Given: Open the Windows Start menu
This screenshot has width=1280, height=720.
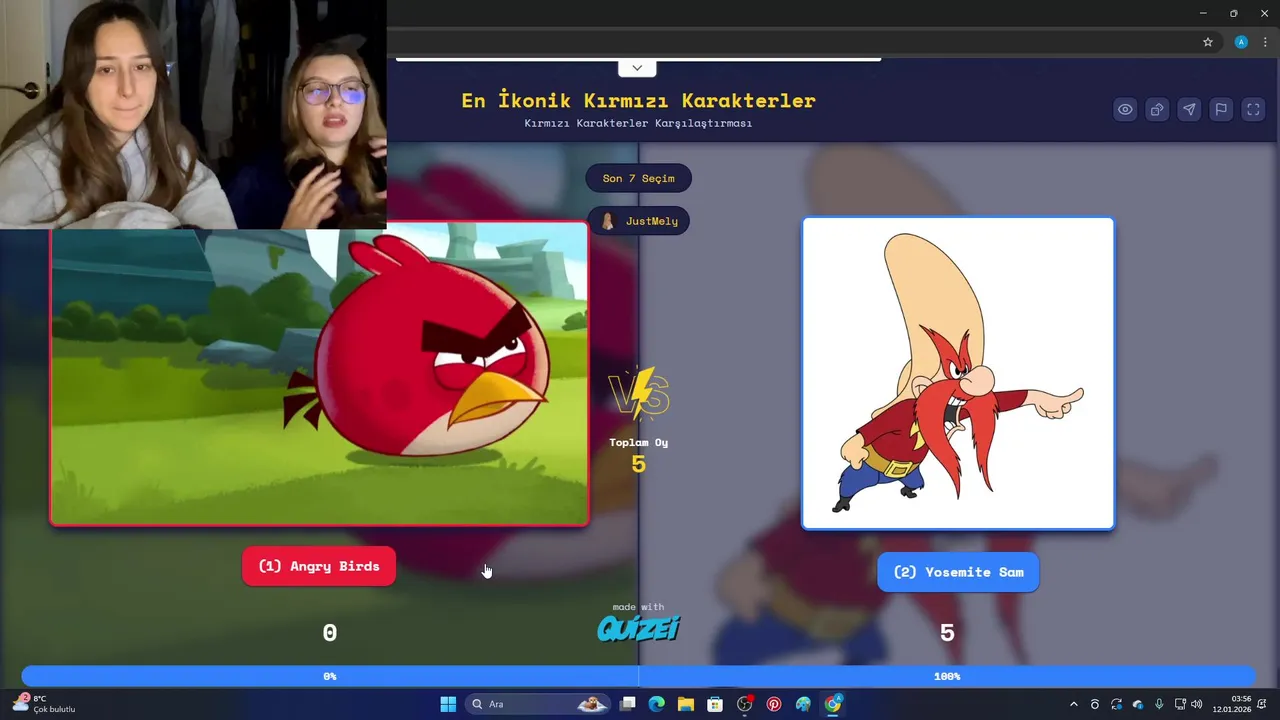Looking at the screenshot, I should [448, 704].
